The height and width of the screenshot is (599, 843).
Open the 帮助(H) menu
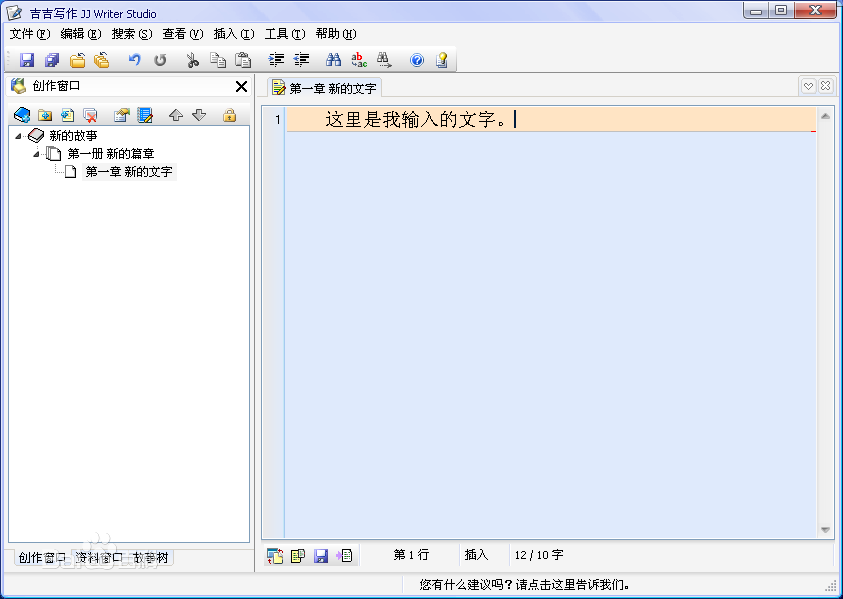(x=336, y=34)
